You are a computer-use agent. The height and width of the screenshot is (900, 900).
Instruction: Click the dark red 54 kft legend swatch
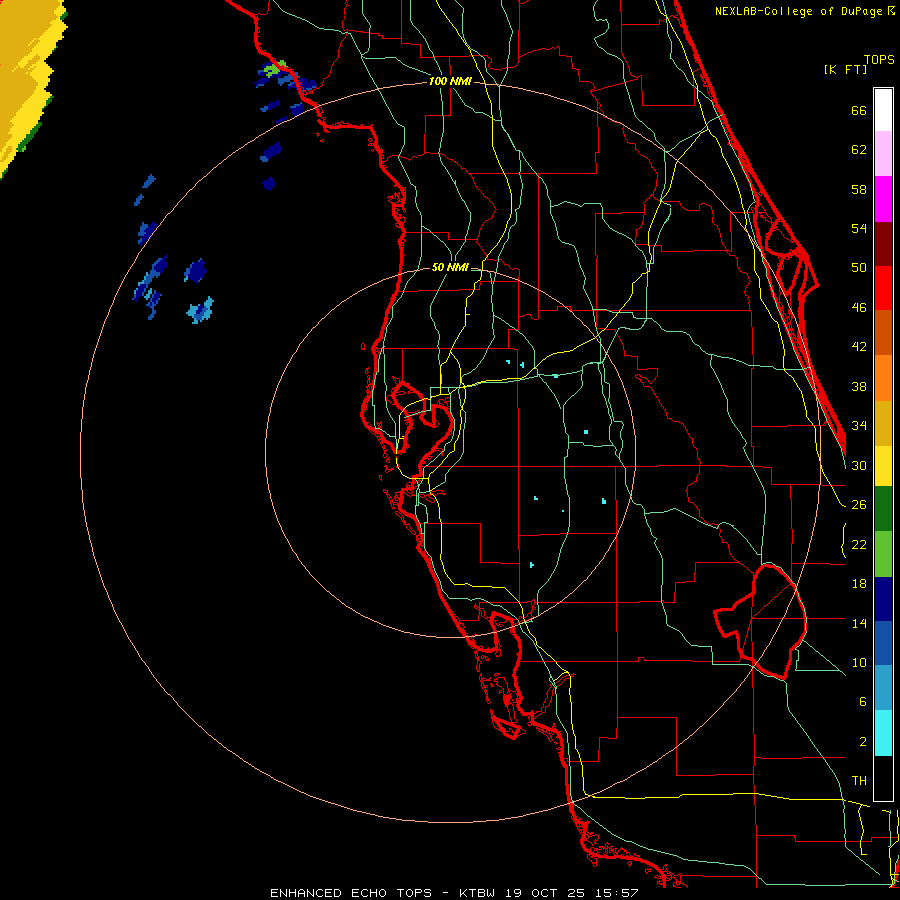[883, 244]
